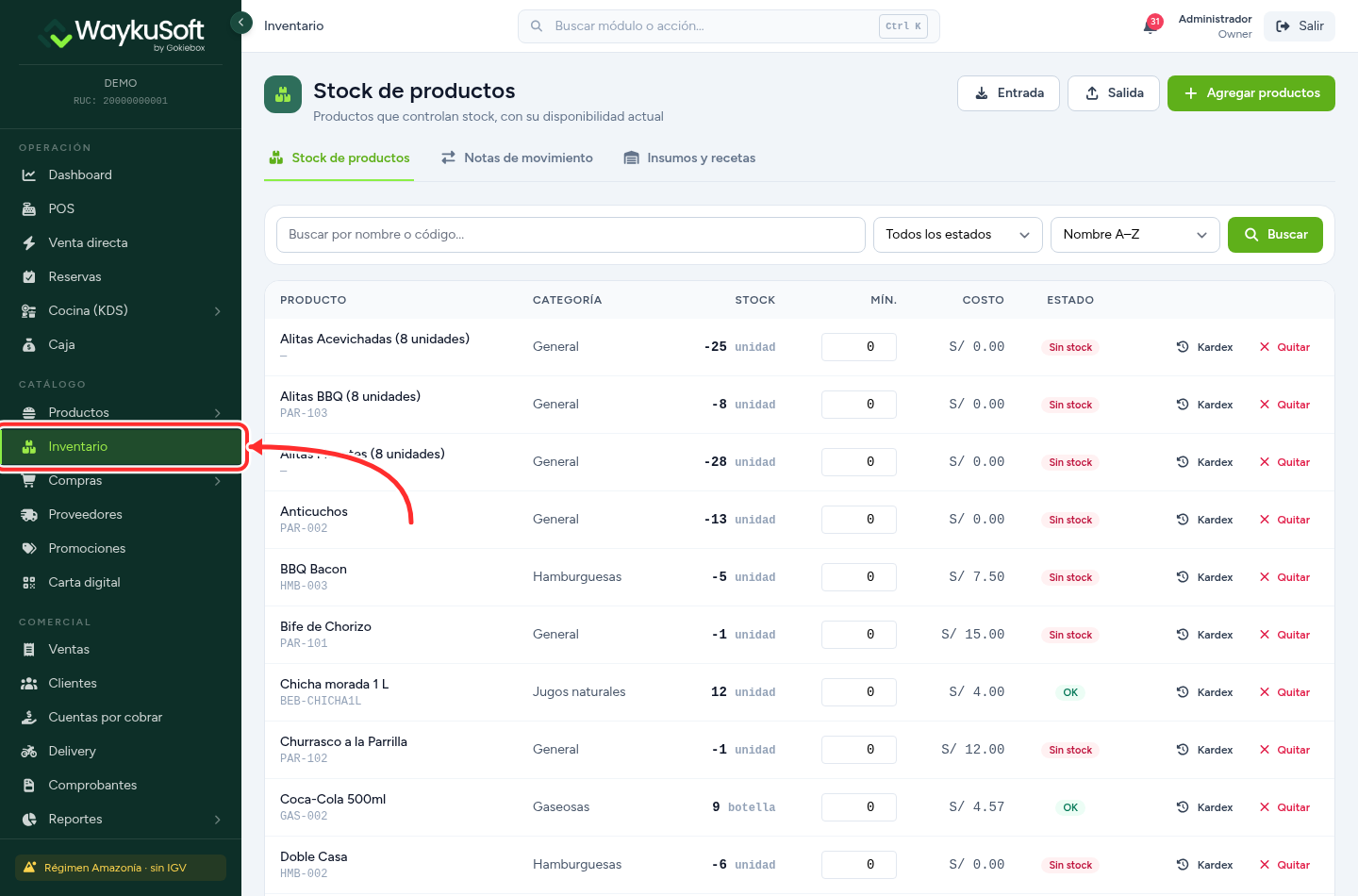This screenshot has width=1358, height=896.
Task: Switch to the Stock de productos tab
Action: (339, 158)
